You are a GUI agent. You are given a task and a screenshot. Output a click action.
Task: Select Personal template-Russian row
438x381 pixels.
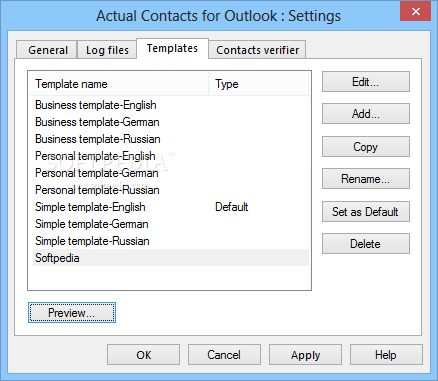tap(171, 190)
